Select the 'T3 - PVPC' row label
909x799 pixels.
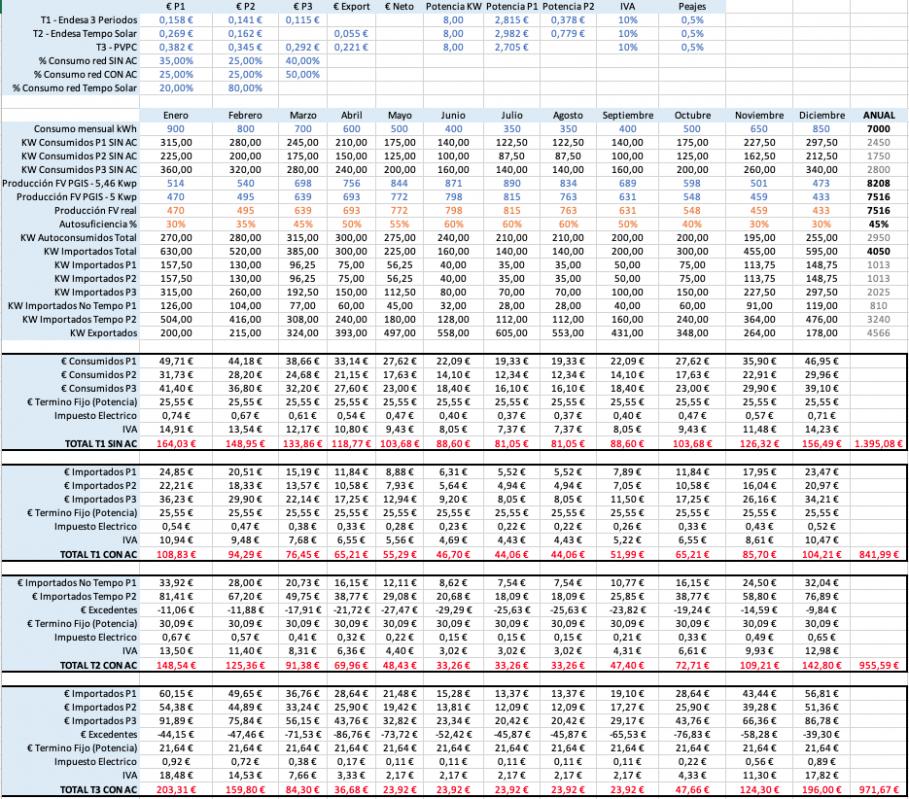[117, 47]
